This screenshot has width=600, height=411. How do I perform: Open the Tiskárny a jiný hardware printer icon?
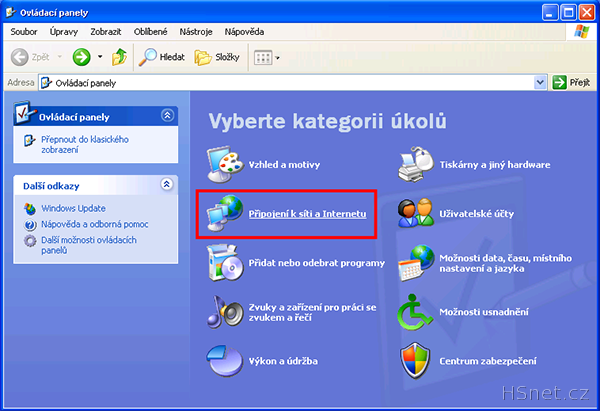point(416,165)
